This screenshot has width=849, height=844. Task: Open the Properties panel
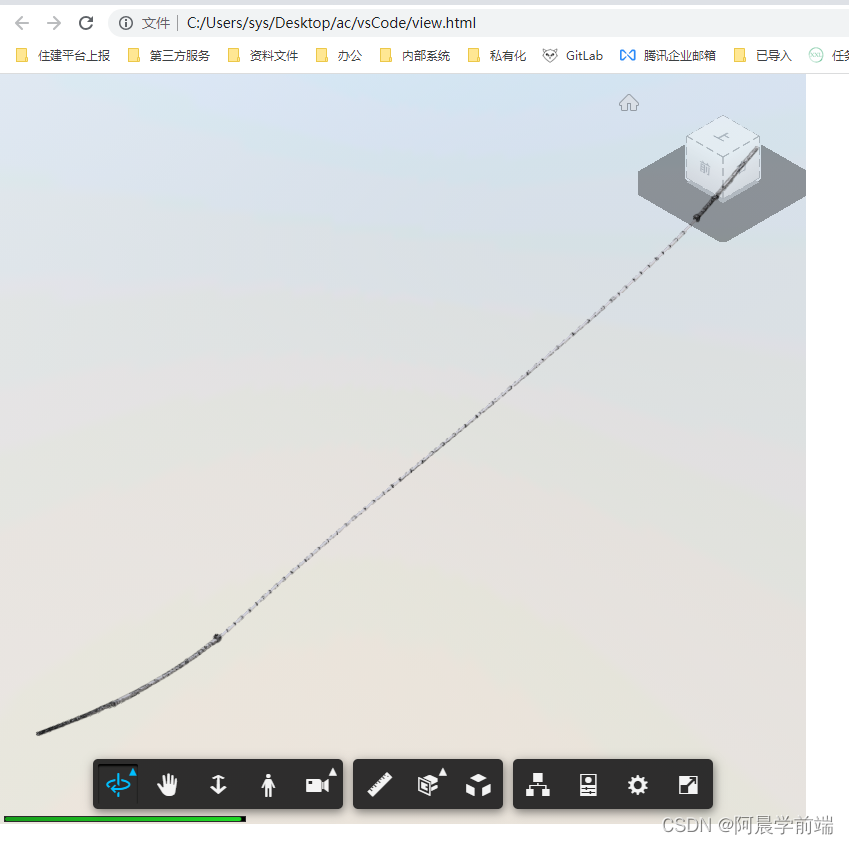click(x=588, y=784)
